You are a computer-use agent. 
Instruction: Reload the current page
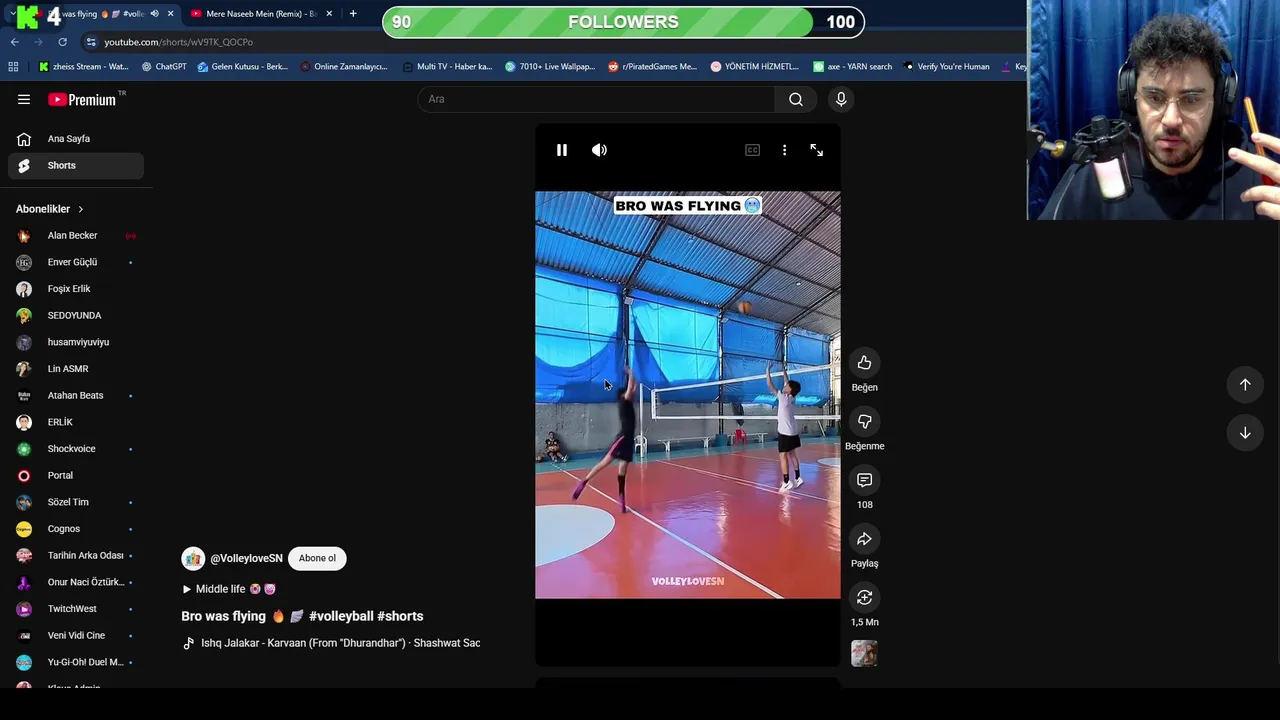click(x=62, y=42)
